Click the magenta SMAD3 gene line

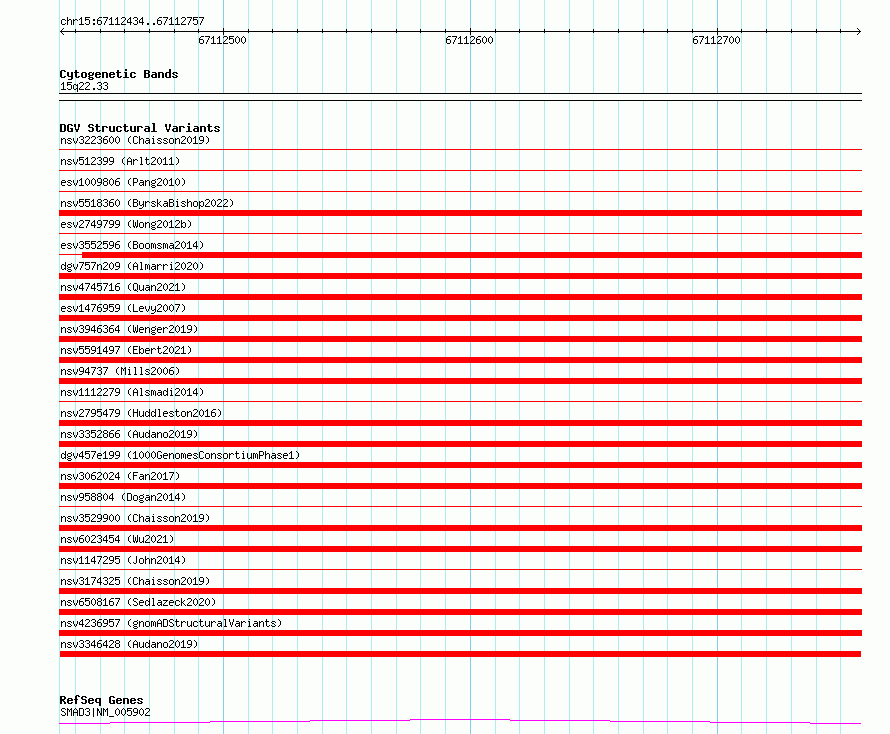(460, 722)
